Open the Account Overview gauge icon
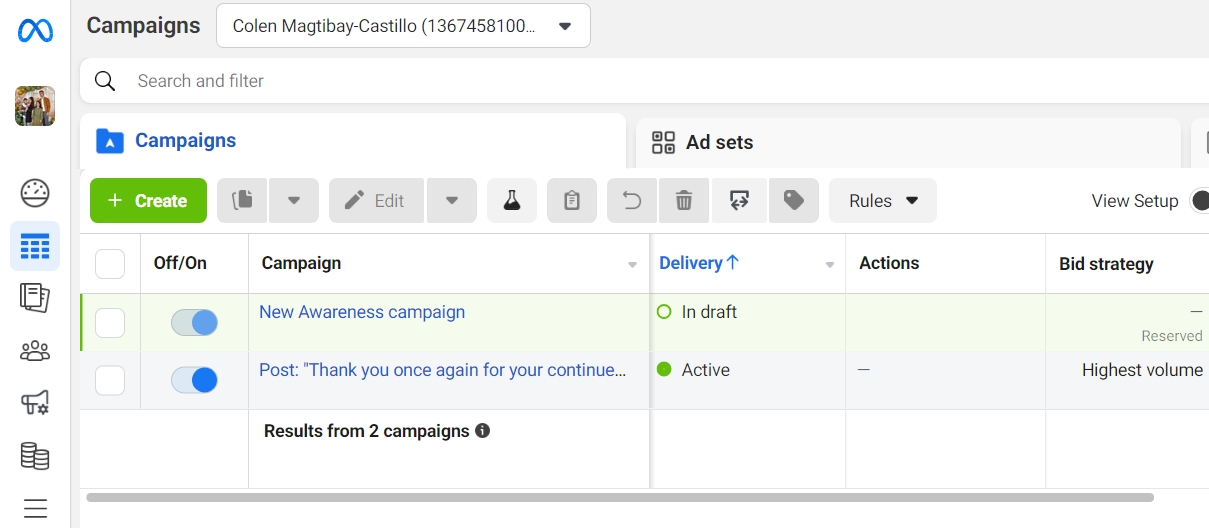1209x528 pixels. pyautogui.click(x=35, y=193)
